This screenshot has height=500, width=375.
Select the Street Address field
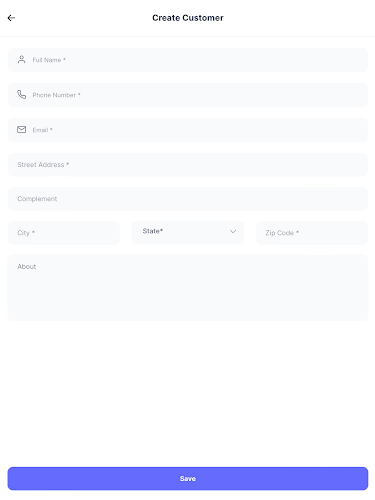click(188, 165)
